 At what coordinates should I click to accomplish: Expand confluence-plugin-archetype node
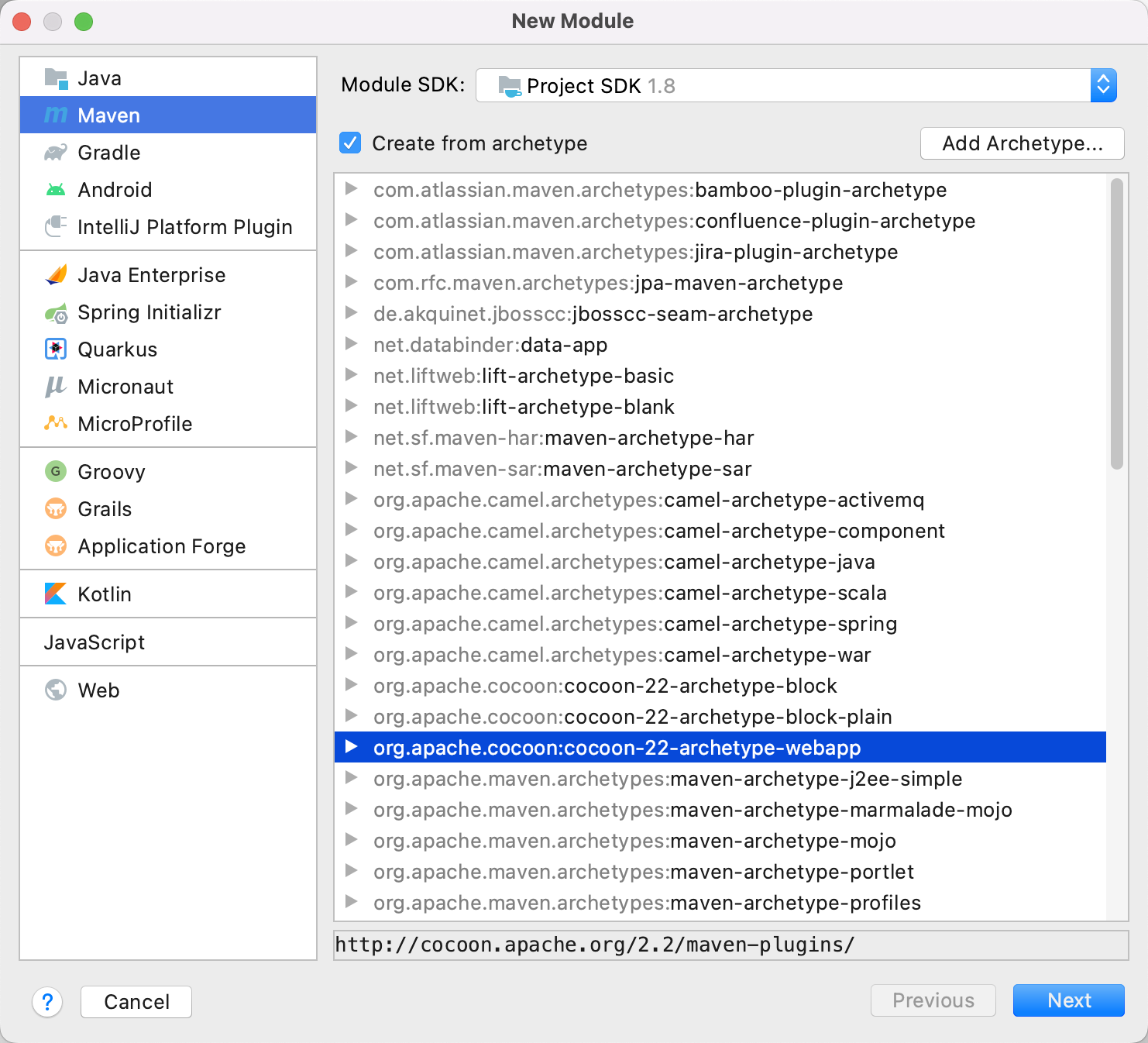point(351,220)
